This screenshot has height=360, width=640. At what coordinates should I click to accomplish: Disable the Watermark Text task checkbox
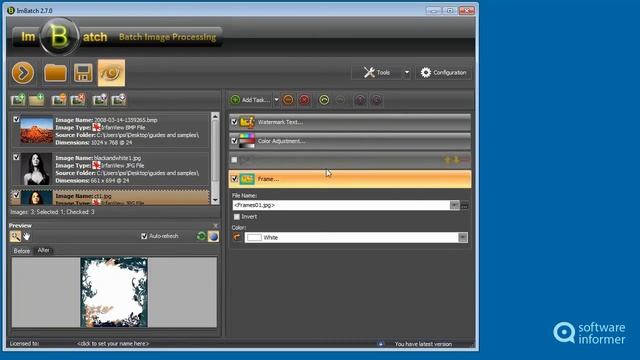click(x=234, y=122)
